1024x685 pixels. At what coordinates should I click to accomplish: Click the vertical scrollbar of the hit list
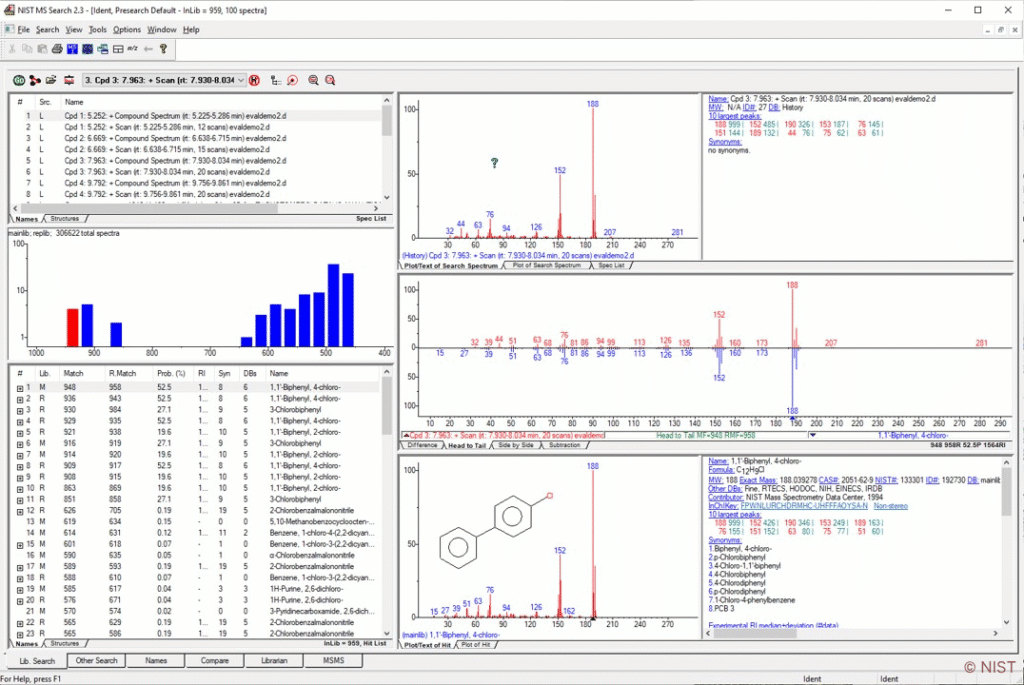[x=387, y=503]
